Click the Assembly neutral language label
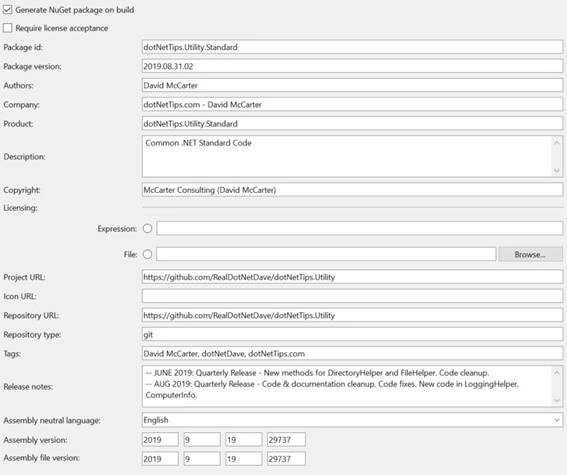Viewport: 567px width, 475px height. [x=52, y=420]
